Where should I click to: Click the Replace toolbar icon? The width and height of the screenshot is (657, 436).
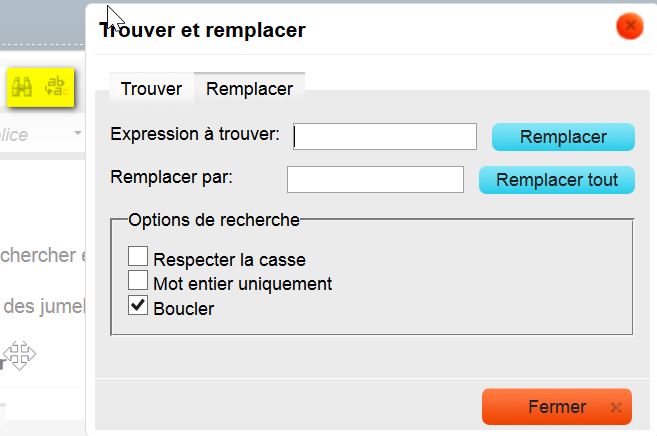click(x=57, y=89)
